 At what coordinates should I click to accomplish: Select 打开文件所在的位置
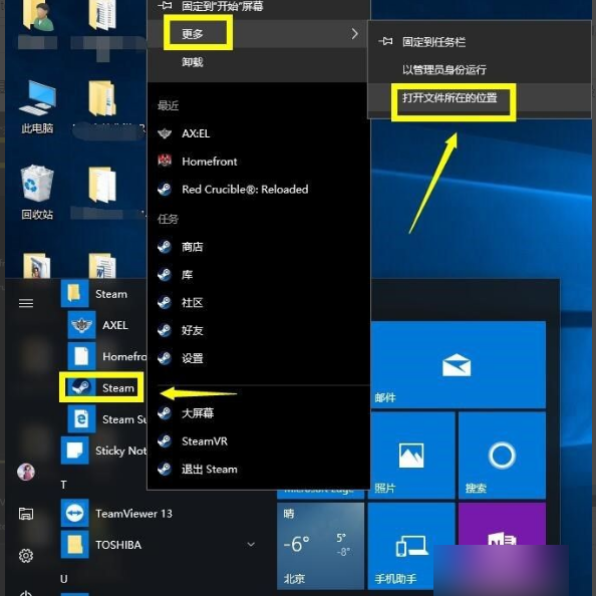[479, 98]
